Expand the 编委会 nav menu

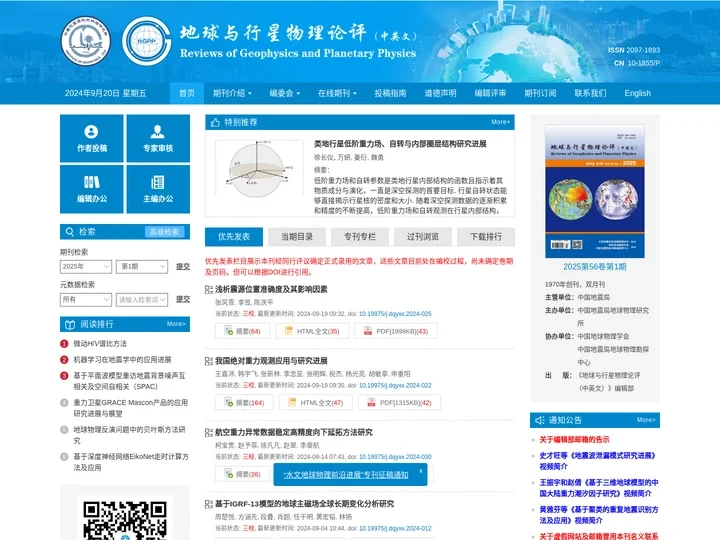coord(284,93)
